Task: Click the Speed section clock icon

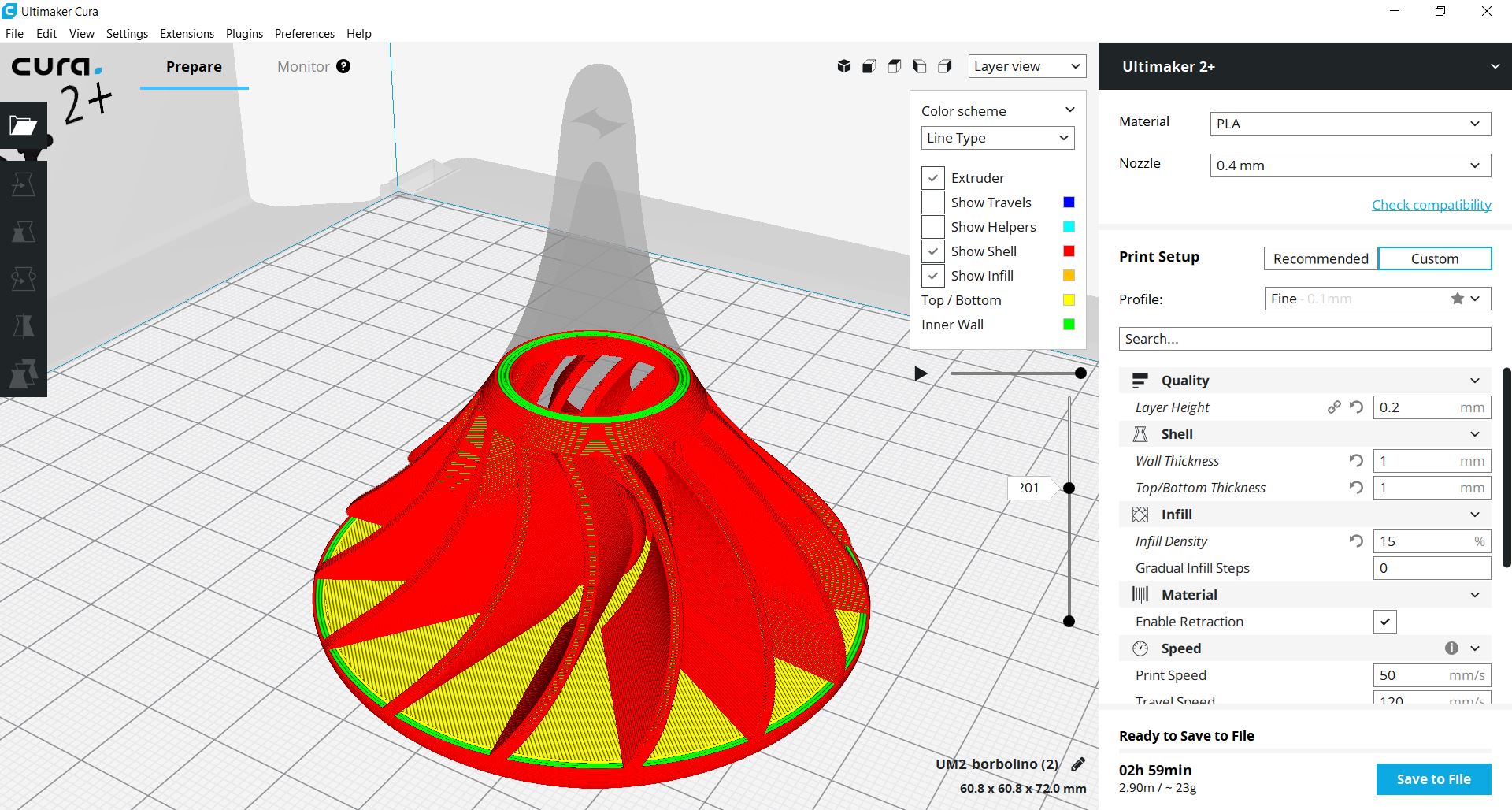Action: pyautogui.click(x=1140, y=648)
